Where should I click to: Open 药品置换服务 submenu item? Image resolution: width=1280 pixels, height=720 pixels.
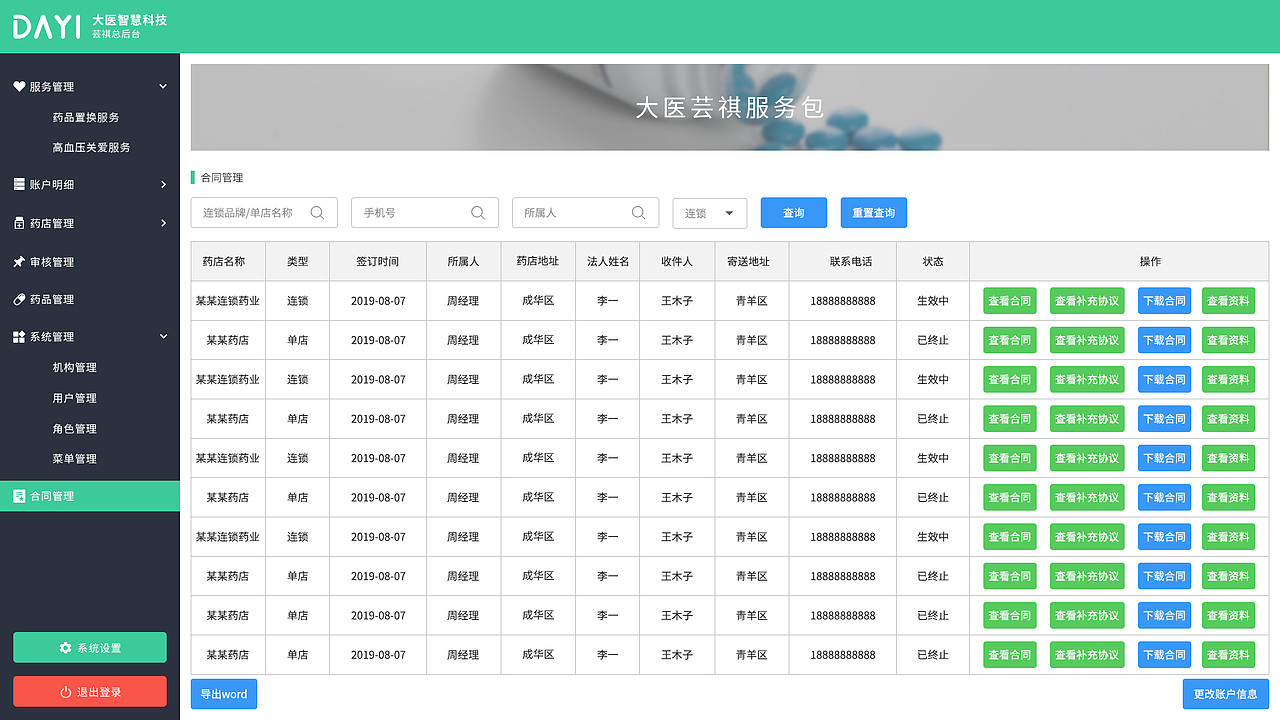click(x=86, y=117)
